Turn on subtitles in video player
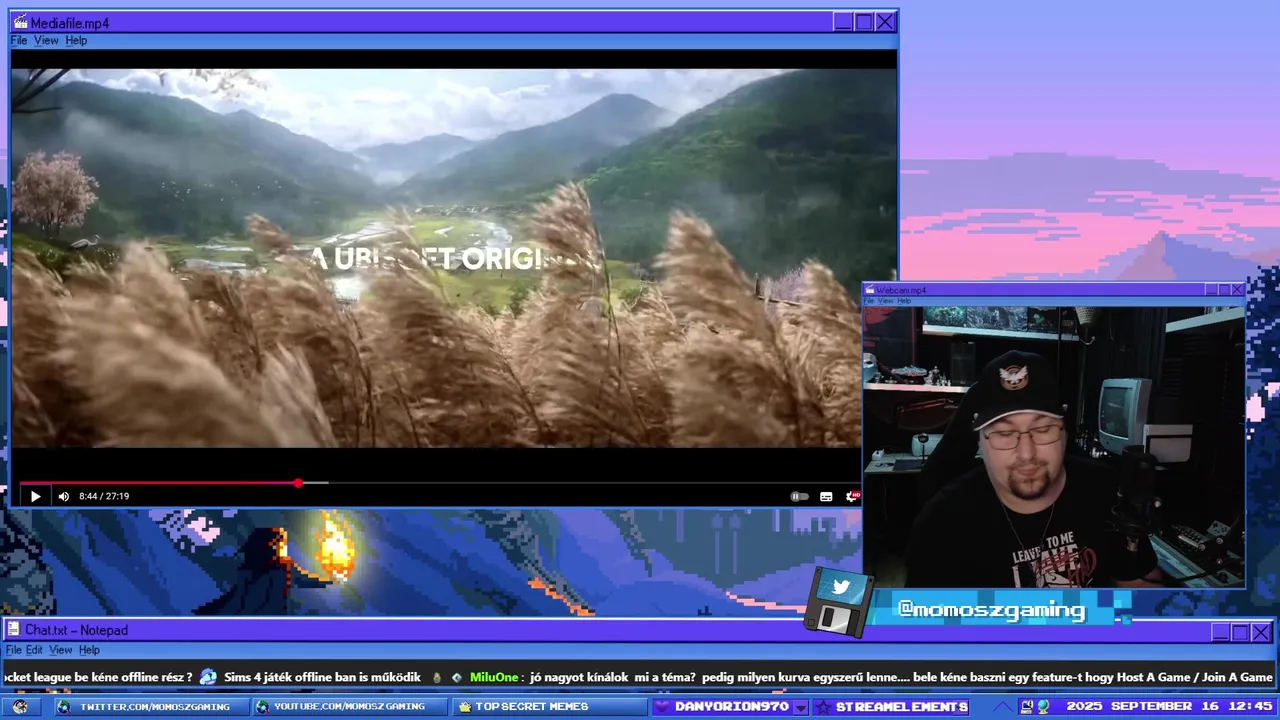The height and width of the screenshot is (720, 1280). [x=826, y=496]
